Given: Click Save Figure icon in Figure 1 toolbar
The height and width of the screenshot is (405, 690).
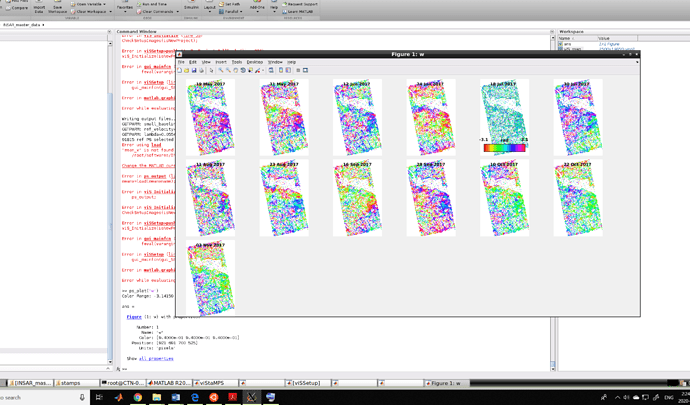Looking at the screenshot, I should click(x=194, y=70).
